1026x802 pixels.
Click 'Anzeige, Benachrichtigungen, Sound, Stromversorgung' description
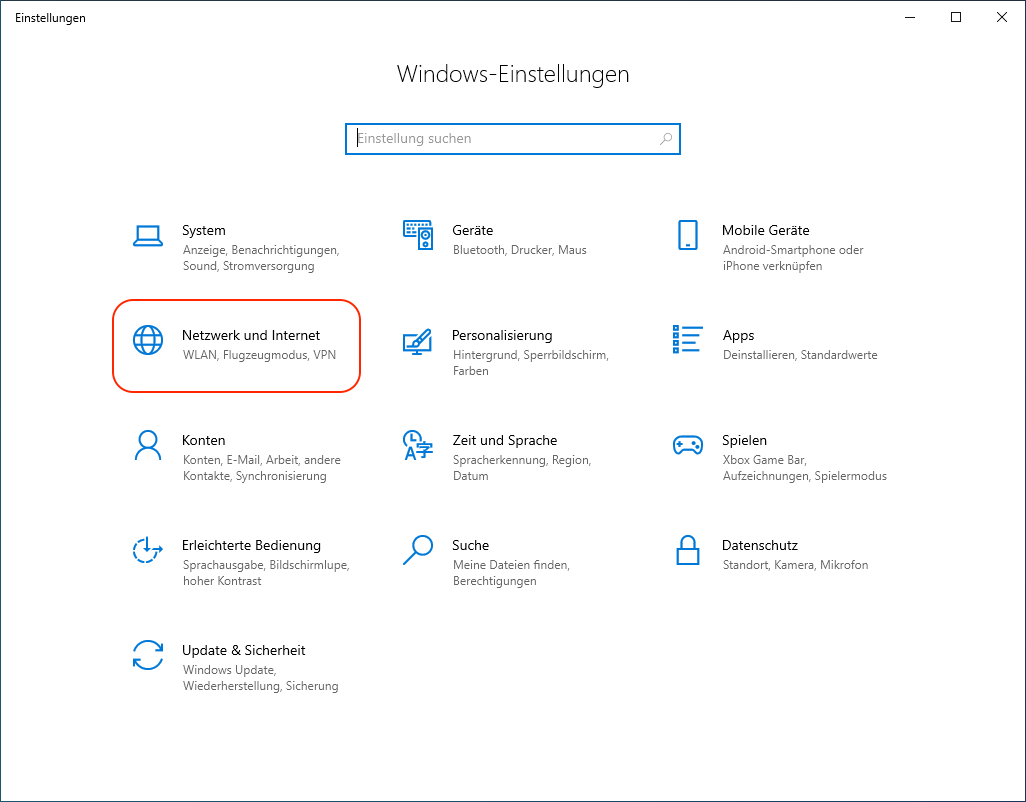[260, 258]
